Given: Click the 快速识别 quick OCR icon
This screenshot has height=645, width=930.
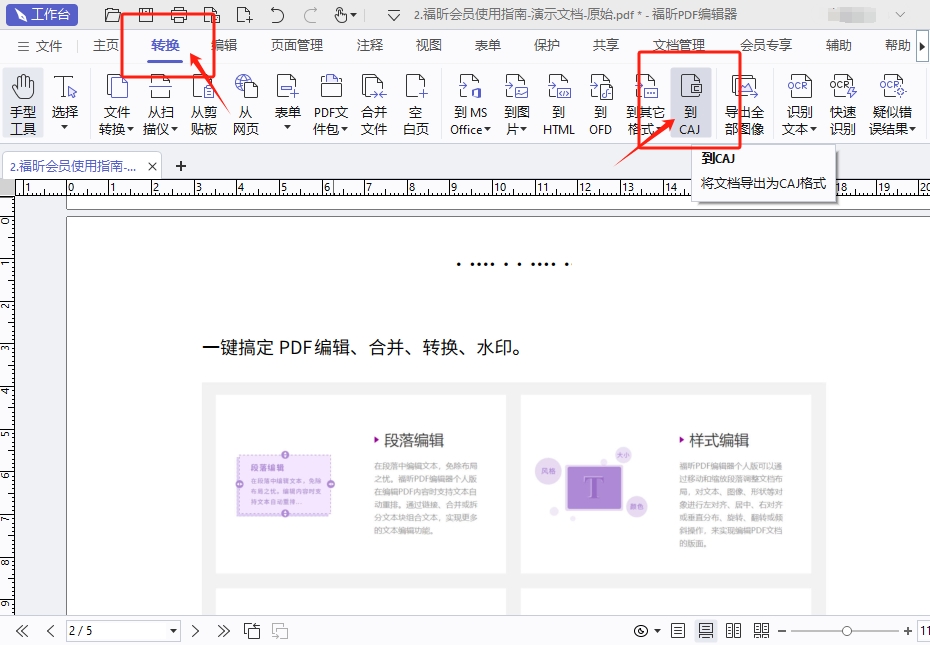Looking at the screenshot, I should 842,103.
